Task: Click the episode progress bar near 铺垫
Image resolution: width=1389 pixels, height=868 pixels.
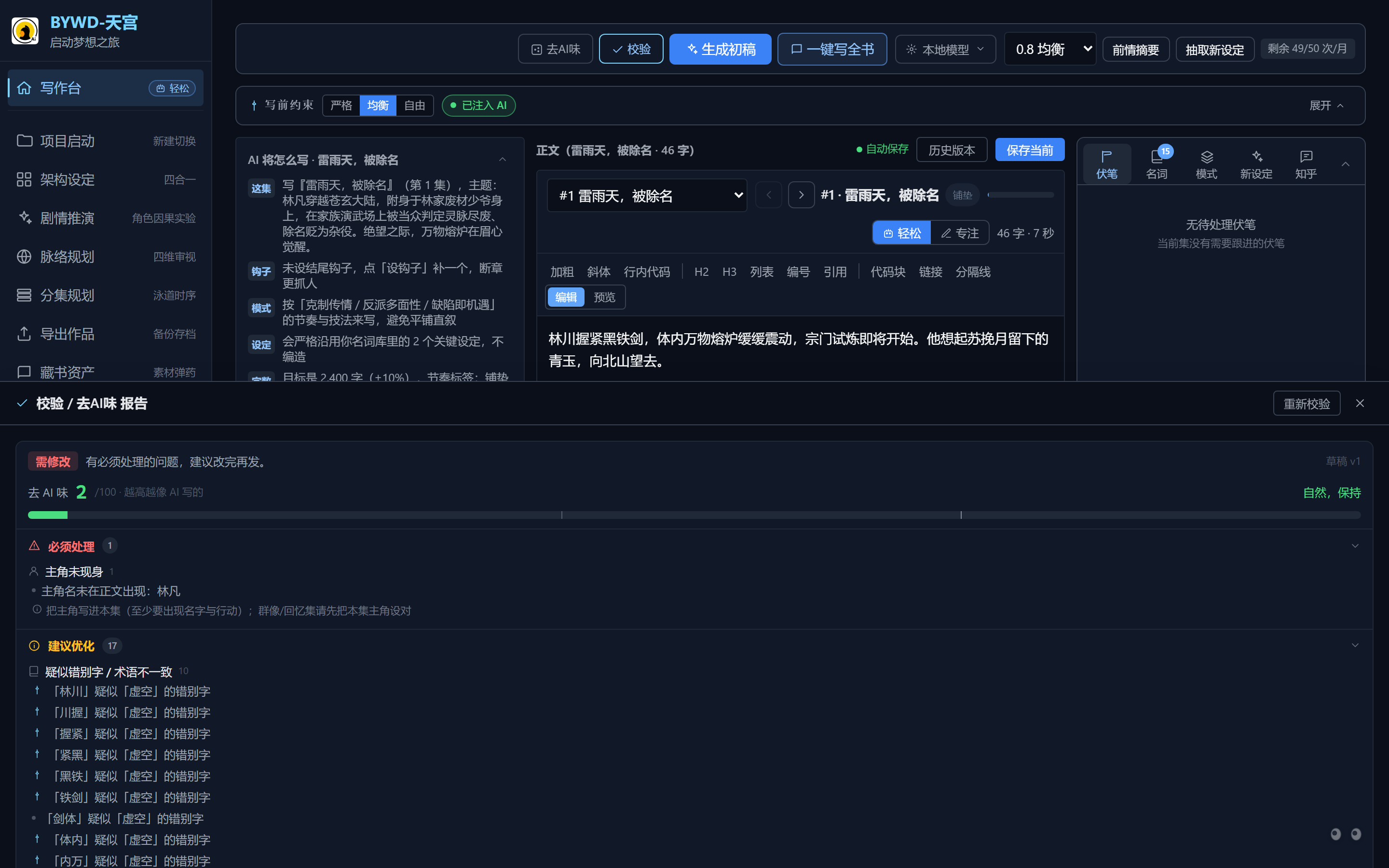Action: click(x=1021, y=195)
